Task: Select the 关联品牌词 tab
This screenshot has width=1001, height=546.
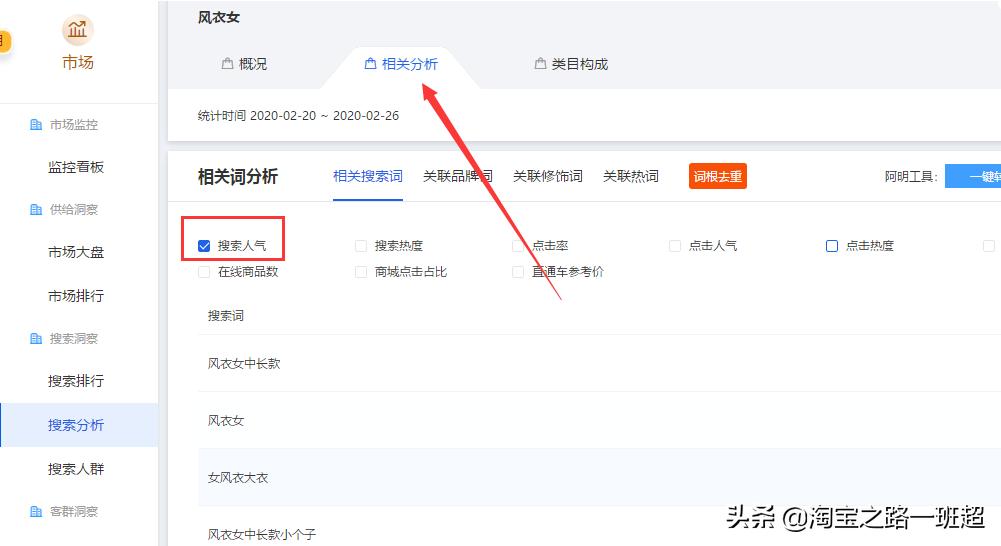Action: point(458,176)
